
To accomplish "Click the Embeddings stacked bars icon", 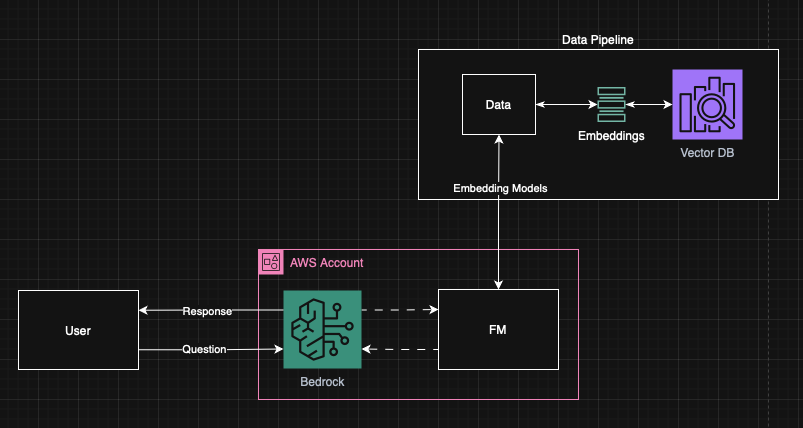I will point(611,104).
